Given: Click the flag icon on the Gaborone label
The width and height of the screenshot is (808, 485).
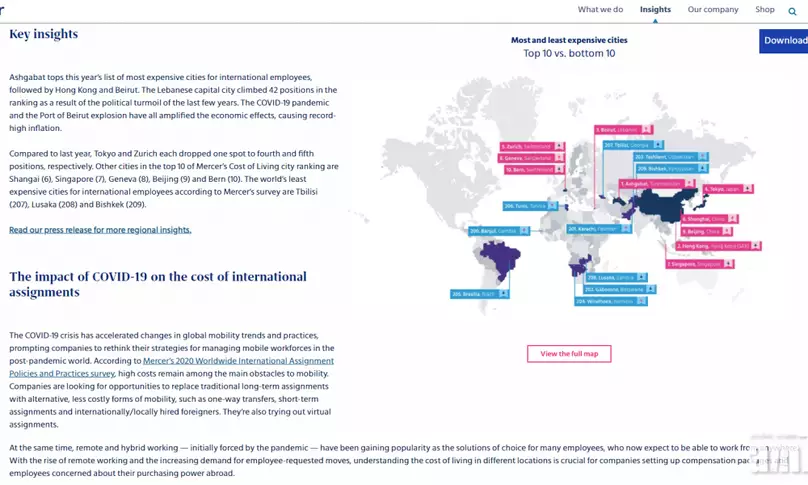Looking at the screenshot, I should point(650,289).
